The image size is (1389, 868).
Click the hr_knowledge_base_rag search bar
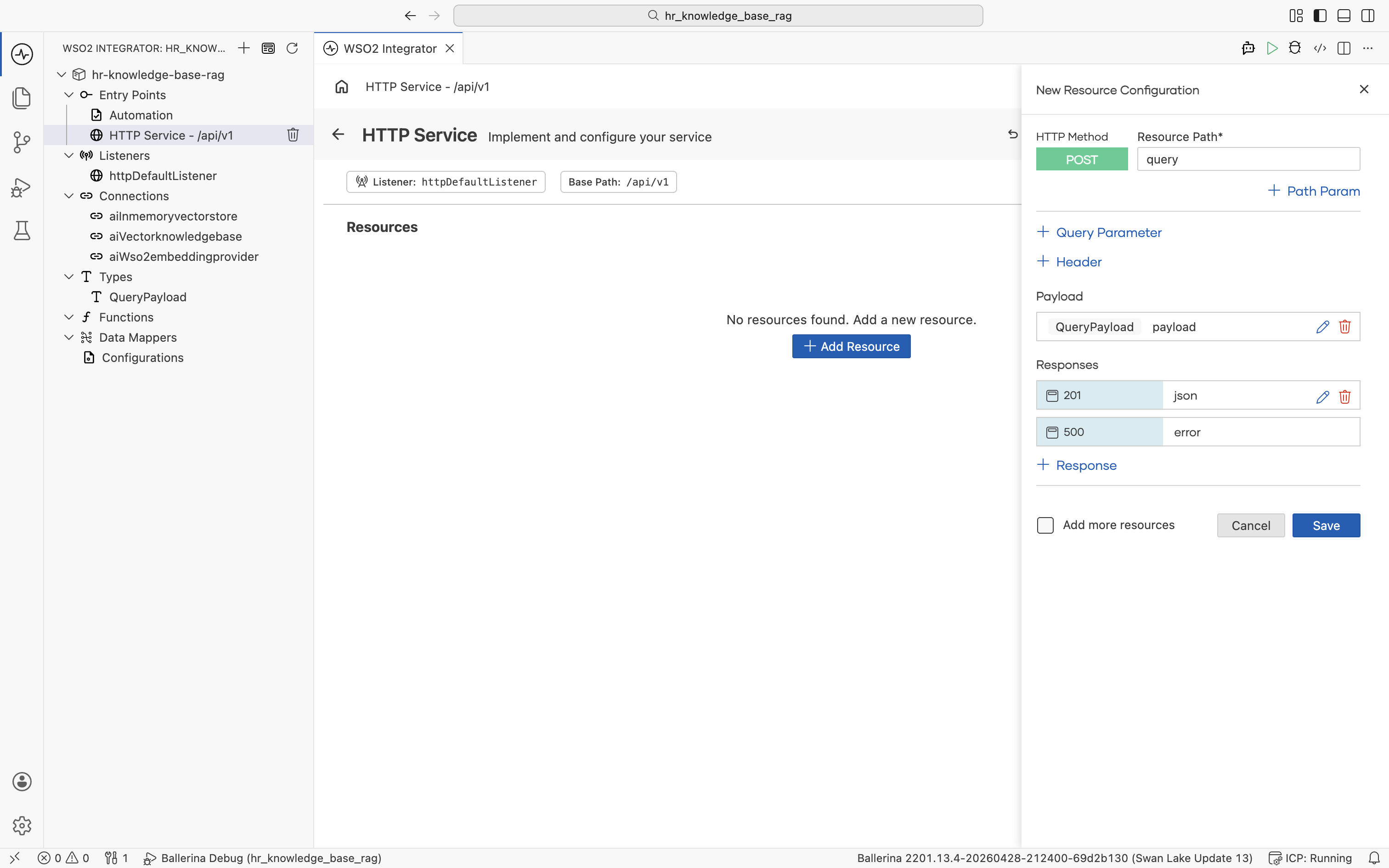(x=718, y=16)
